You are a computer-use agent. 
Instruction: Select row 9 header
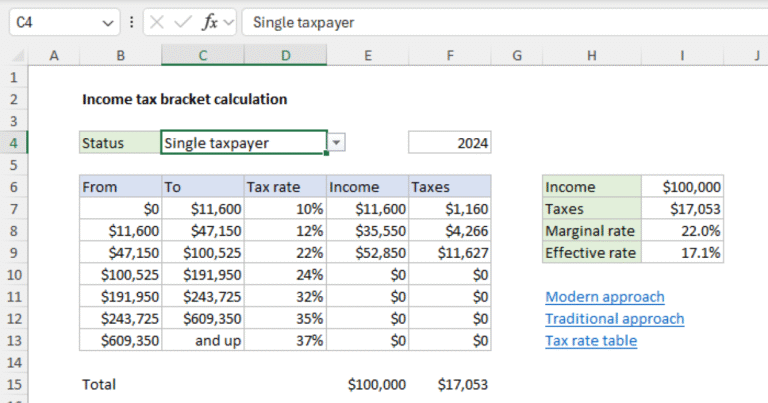(x=14, y=253)
